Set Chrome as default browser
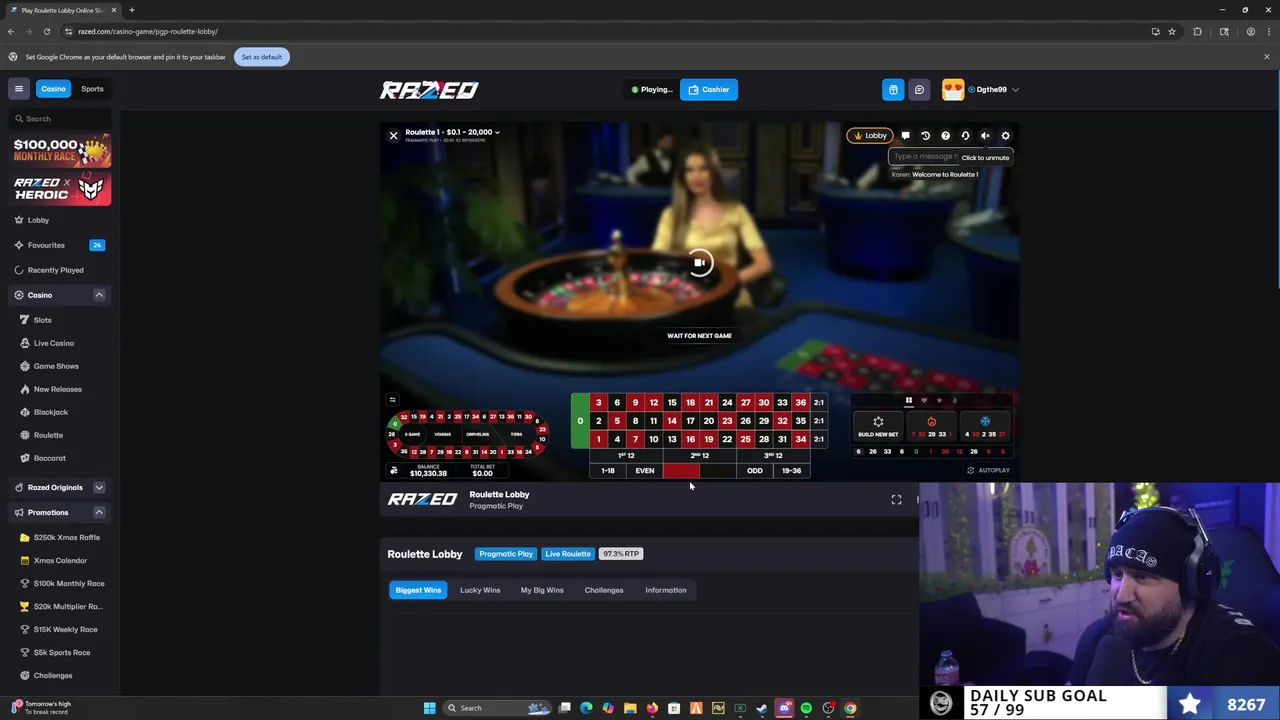1280x720 pixels. 261,57
